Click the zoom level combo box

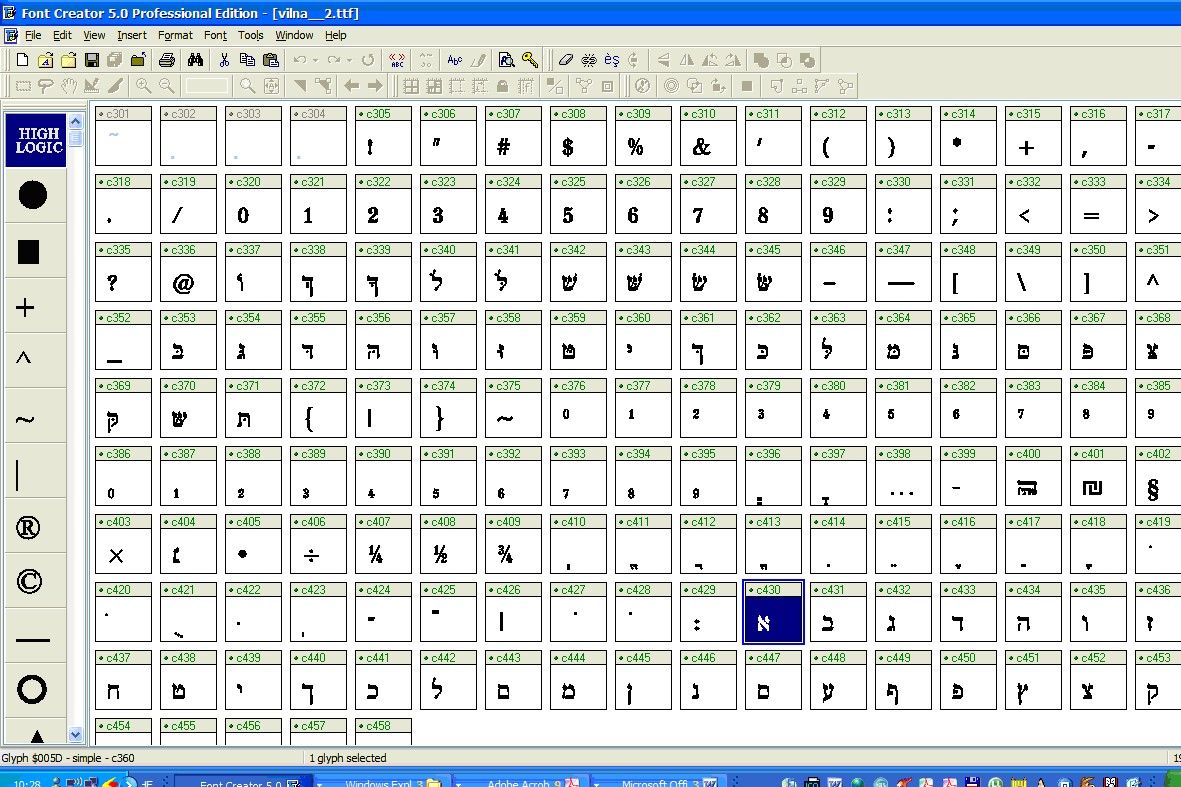(207, 86)
